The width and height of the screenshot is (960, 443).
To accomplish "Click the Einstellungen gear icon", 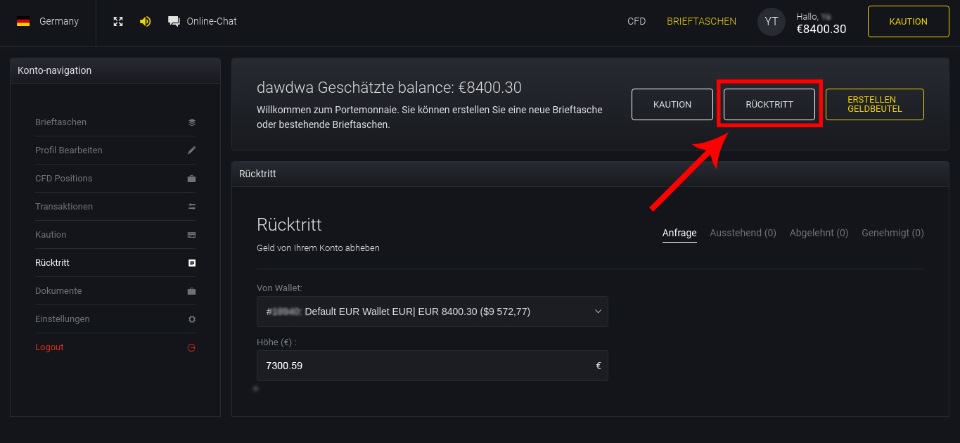I will [192, 319].
